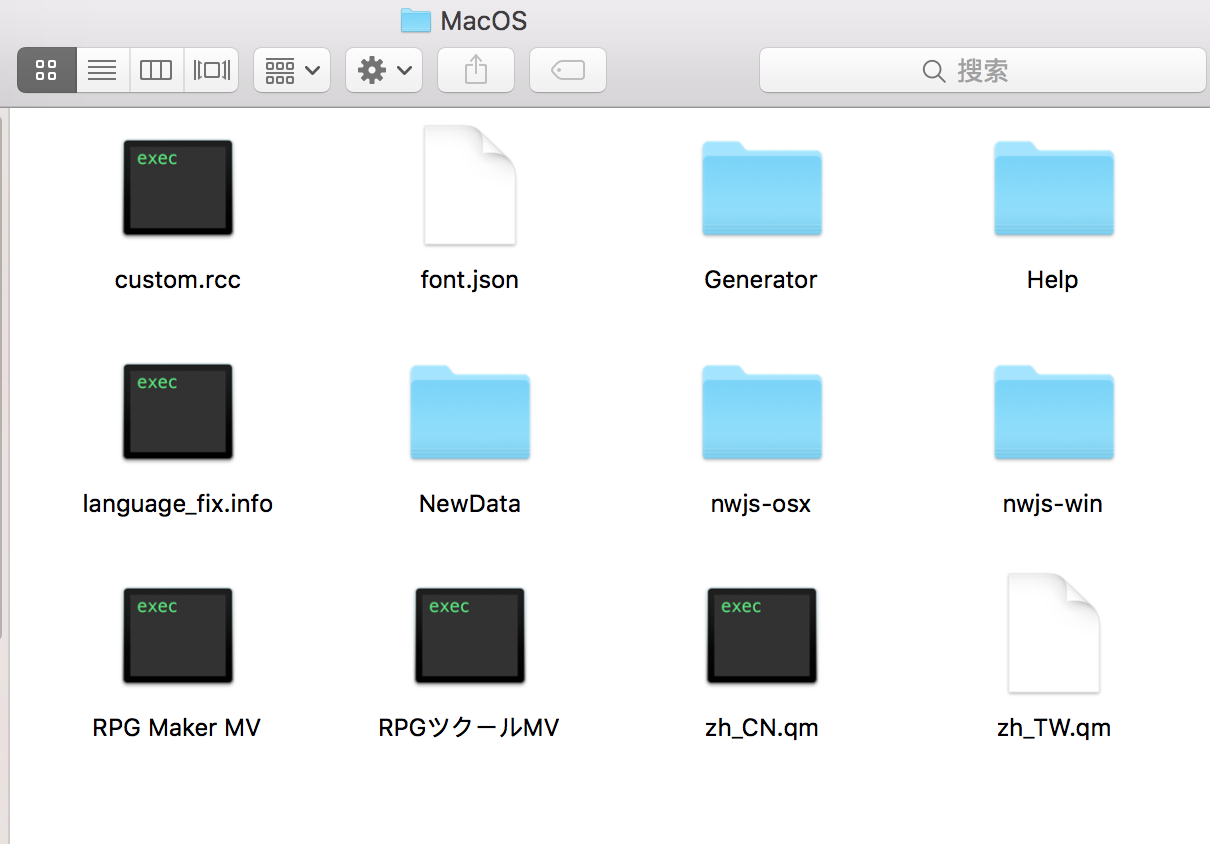1210x844 pixels.
Task: Click the "Help" folder name
Action: tap(1053, 280)
